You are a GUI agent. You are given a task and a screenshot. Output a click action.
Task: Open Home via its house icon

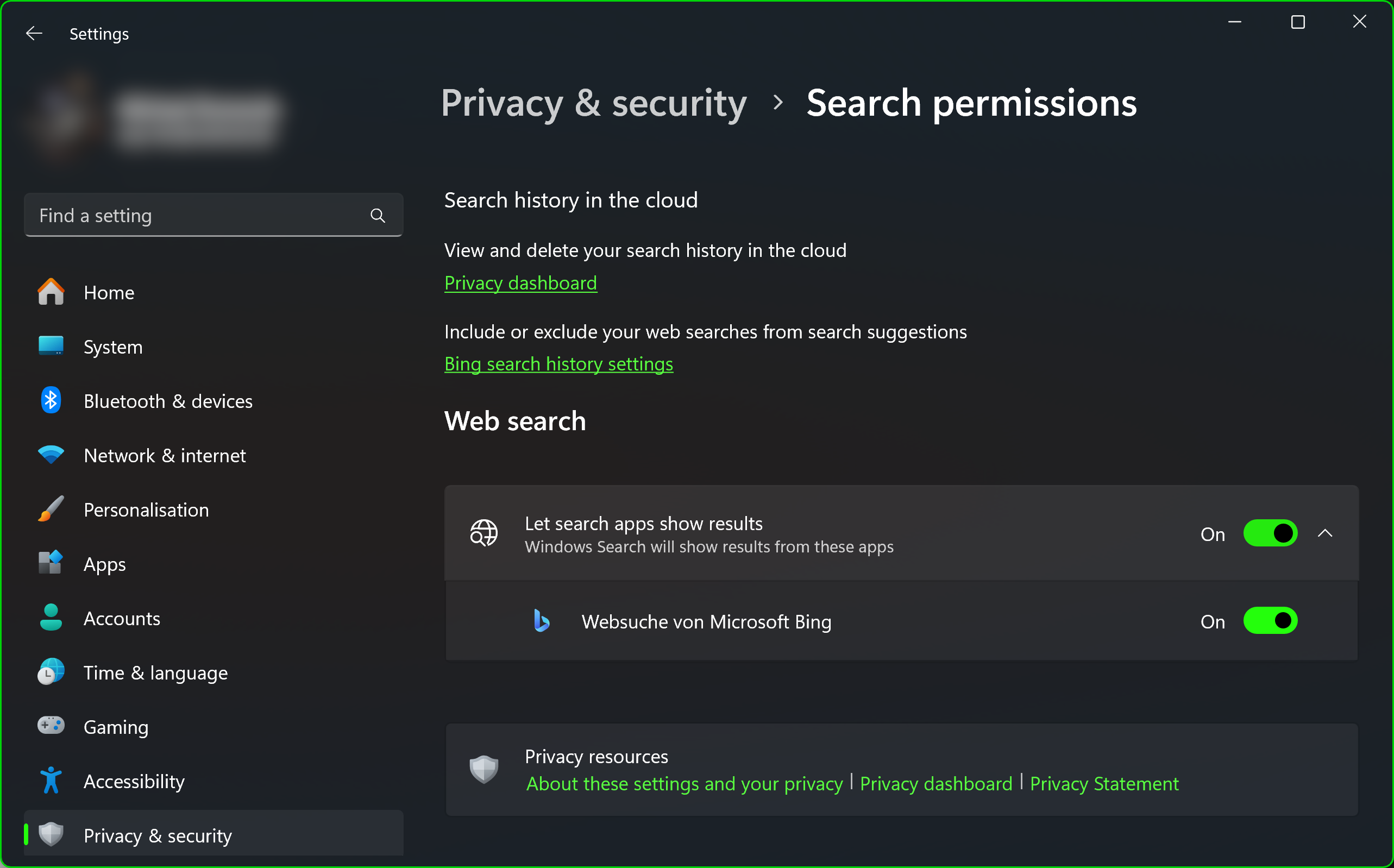coord(51,292)
